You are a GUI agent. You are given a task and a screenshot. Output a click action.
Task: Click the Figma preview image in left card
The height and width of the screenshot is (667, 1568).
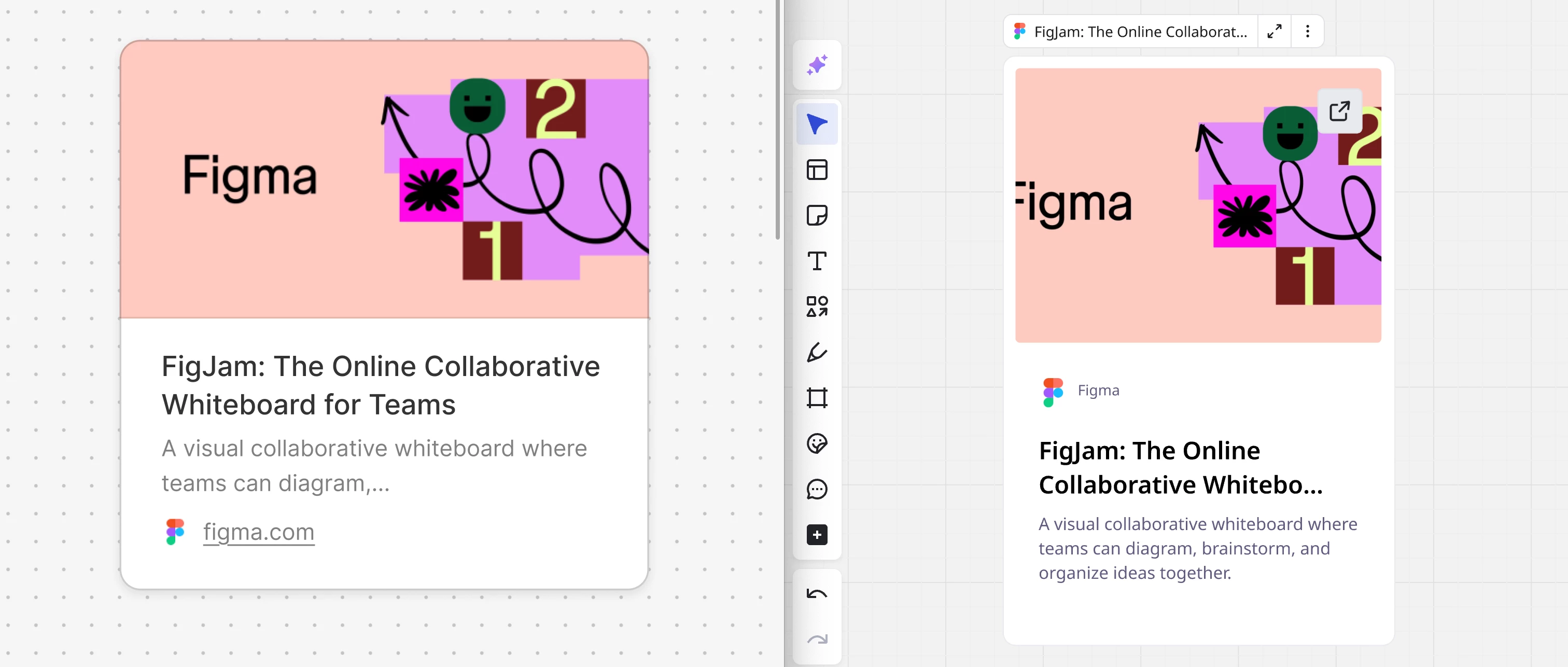pos(384,179)
